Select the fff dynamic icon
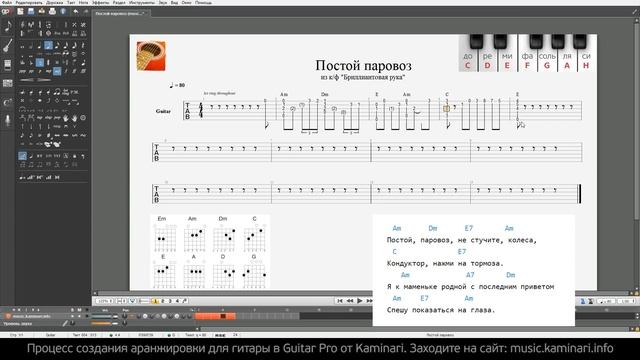The height and width of the screenshot is (360, 640). click(83, 71)
